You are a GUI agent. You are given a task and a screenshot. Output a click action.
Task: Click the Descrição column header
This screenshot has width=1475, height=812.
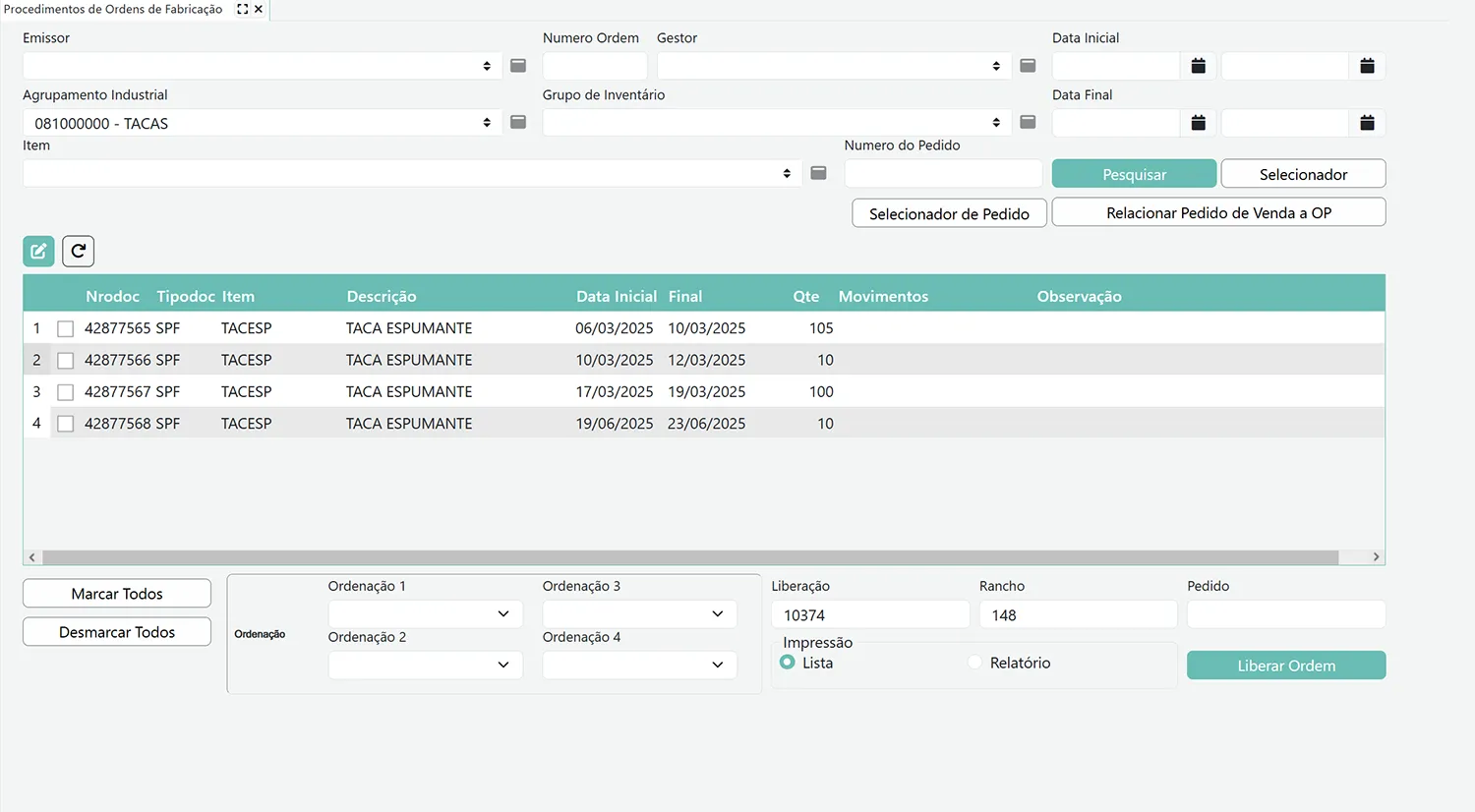pyautogui.click(x=382, y=296)
